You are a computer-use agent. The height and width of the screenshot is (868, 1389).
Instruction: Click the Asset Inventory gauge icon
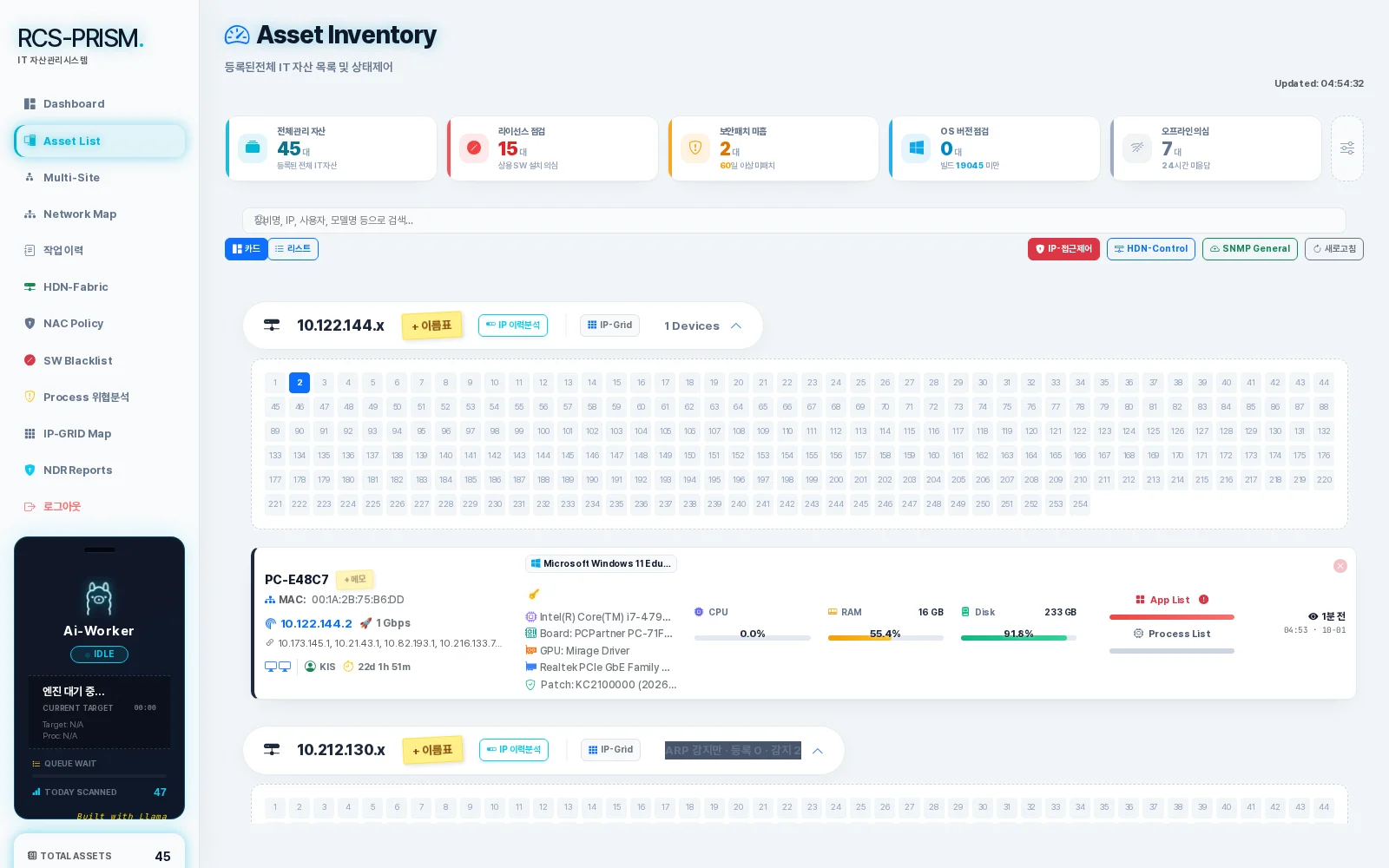pos(237,35)
